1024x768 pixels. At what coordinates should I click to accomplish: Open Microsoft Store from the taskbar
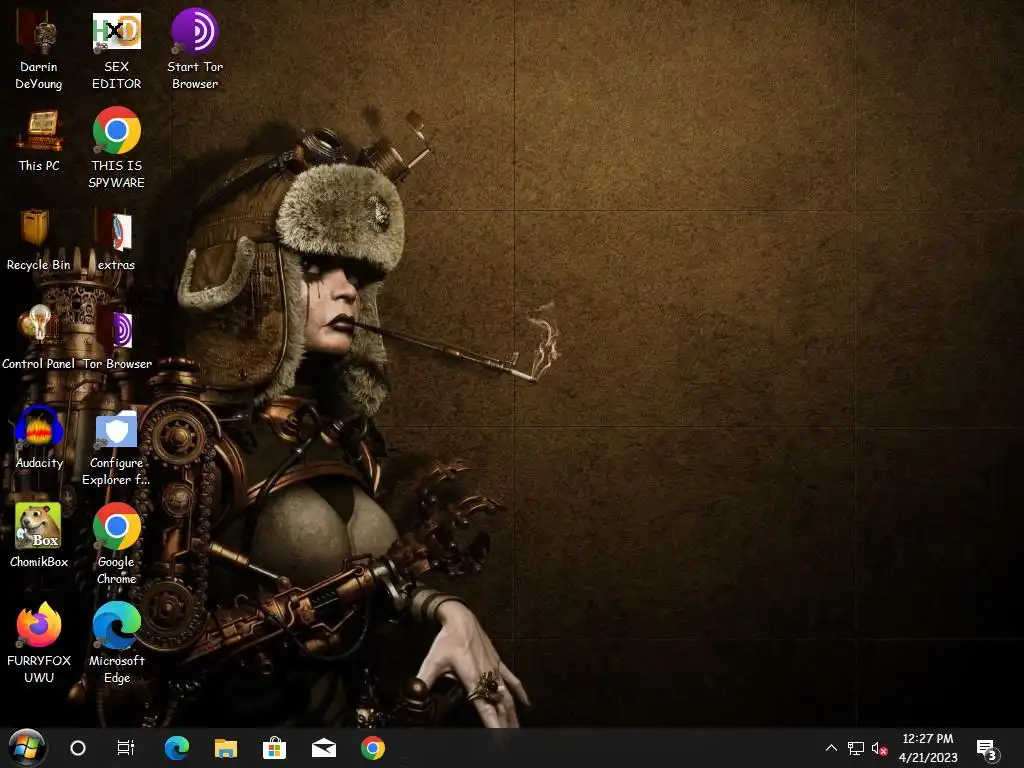point(274,748)
